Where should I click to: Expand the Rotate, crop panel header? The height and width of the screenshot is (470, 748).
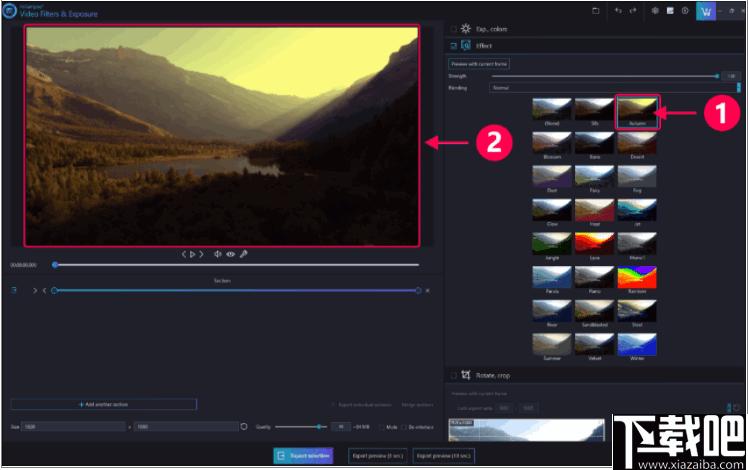pyautogui.click(x=594, y=376)
